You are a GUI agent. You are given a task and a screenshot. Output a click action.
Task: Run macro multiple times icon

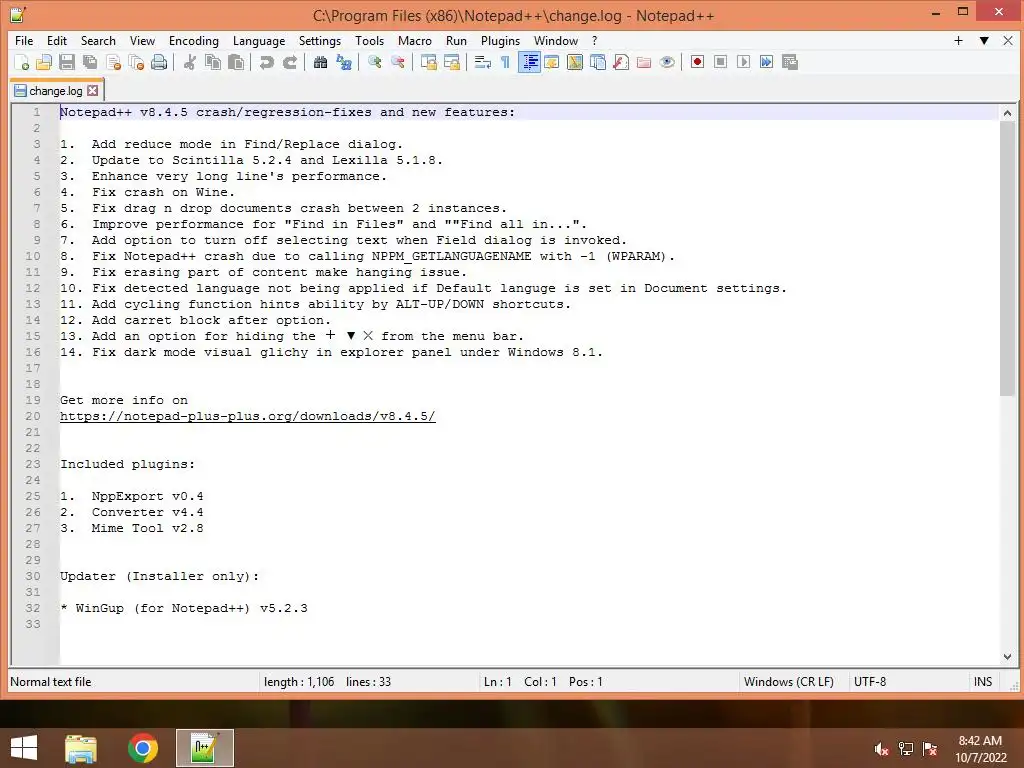tap(766, 62)
